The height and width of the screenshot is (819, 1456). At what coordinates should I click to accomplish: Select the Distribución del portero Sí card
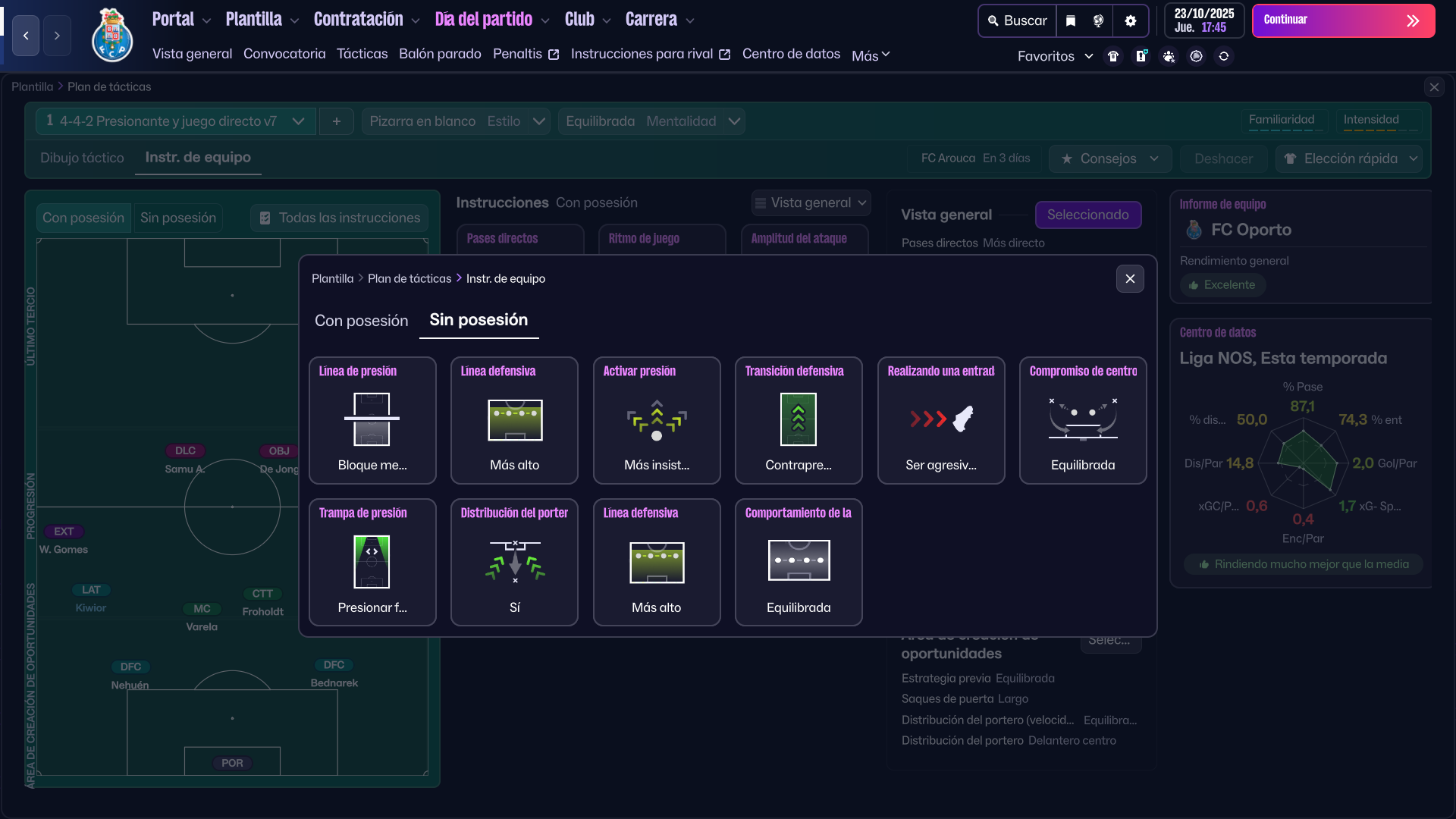pos(514,562)
